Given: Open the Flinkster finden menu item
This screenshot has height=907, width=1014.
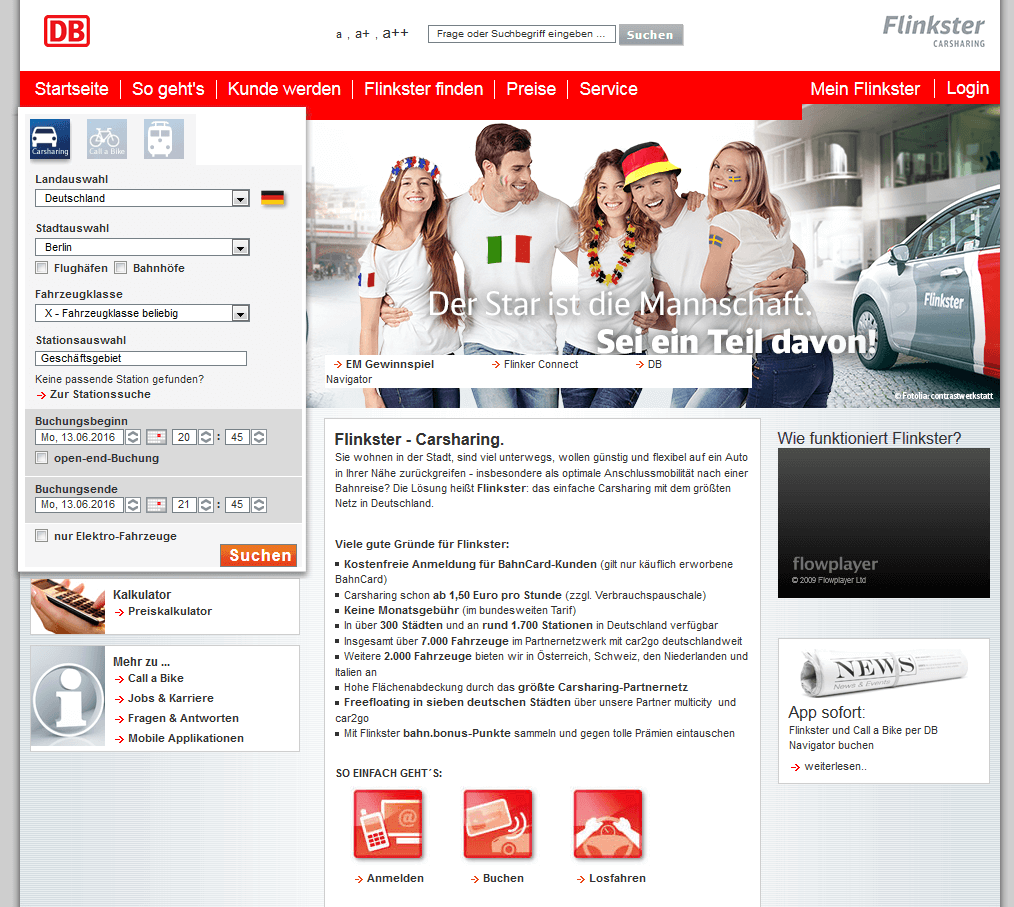Looking at the screenshot, I should (424, 89).
